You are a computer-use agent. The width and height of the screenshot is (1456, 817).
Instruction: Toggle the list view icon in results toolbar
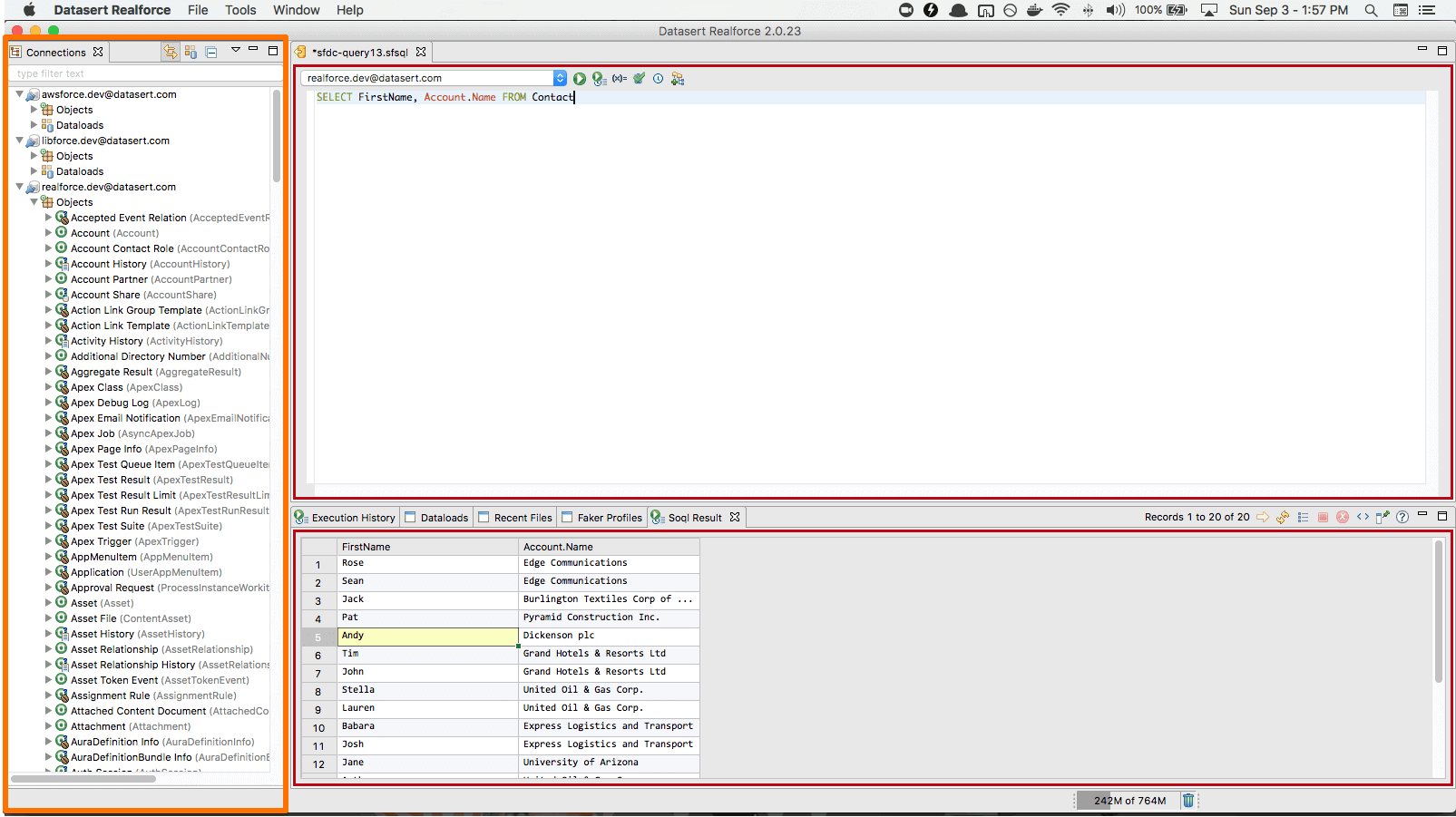point(1303,518)
